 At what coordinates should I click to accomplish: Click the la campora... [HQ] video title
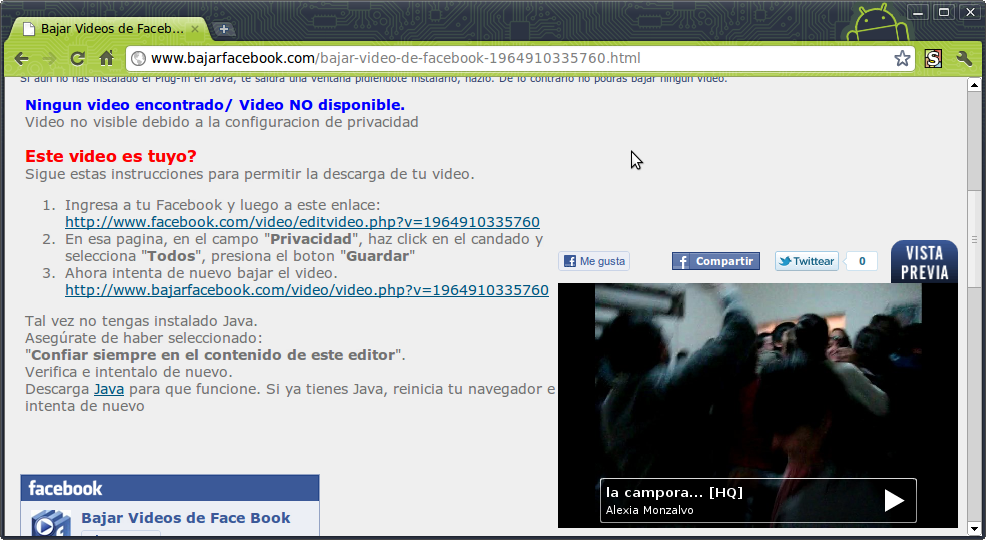(674, 492)
